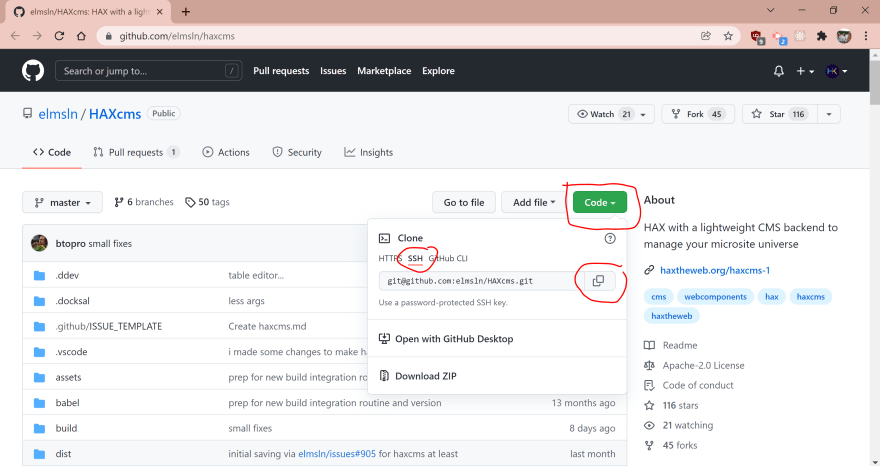Click Issues in top navigation
Viewport: 880px width, 466px height.
[333, 71]
